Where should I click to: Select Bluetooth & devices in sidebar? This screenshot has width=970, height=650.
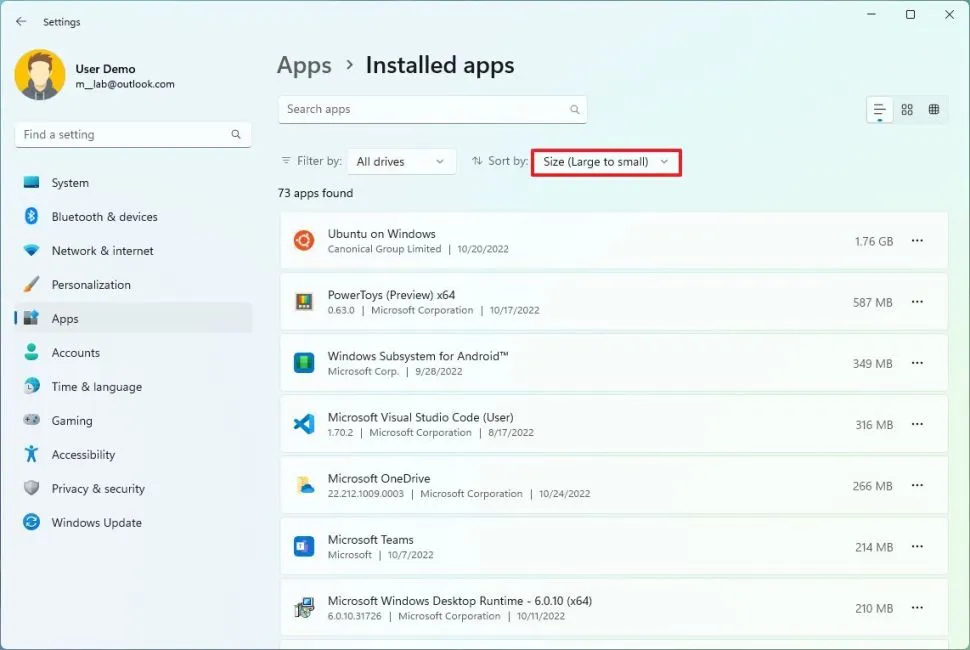104,217
